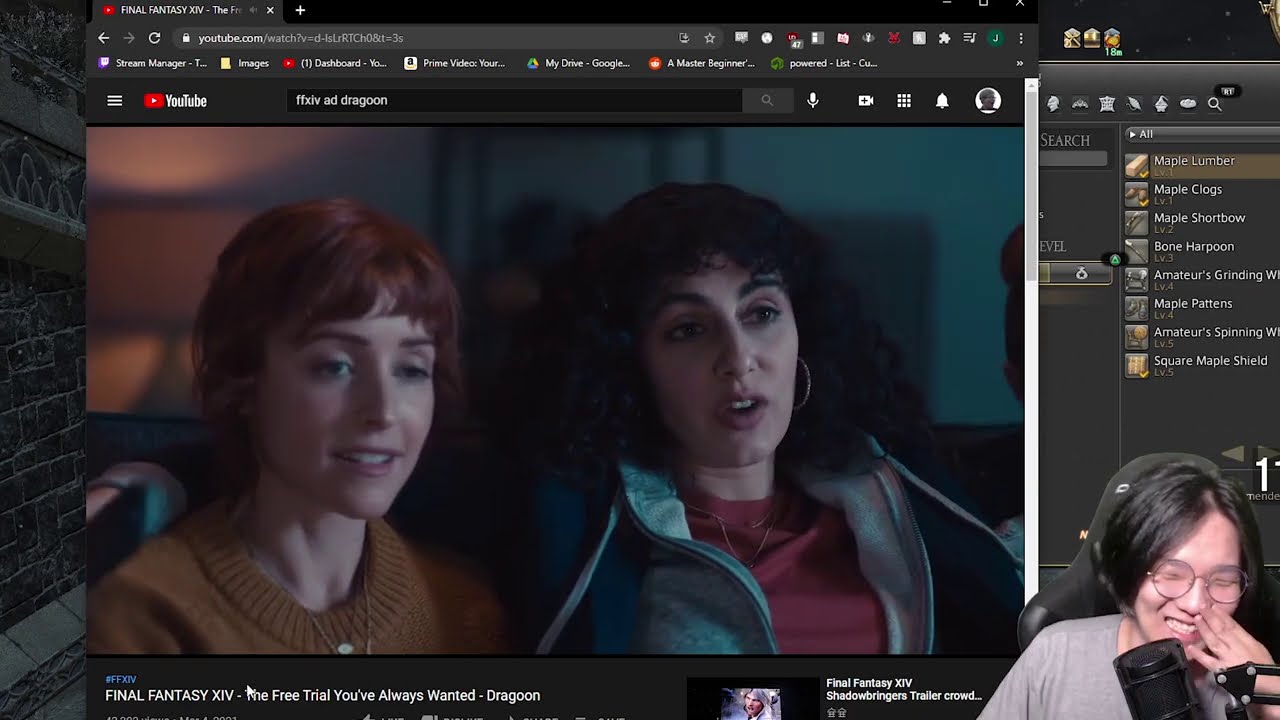The width and height of the screenshot is (1280, 720).
Task: Select the Amateur's Grinding Wheel recipe
Action: pyautogui.click(x=1202, y=279)
